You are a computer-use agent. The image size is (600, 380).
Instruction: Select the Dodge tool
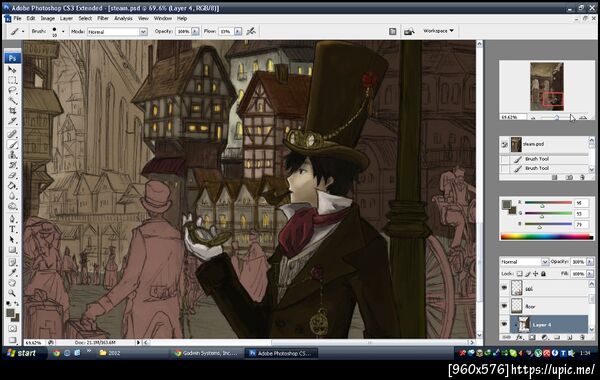point(12,207)
